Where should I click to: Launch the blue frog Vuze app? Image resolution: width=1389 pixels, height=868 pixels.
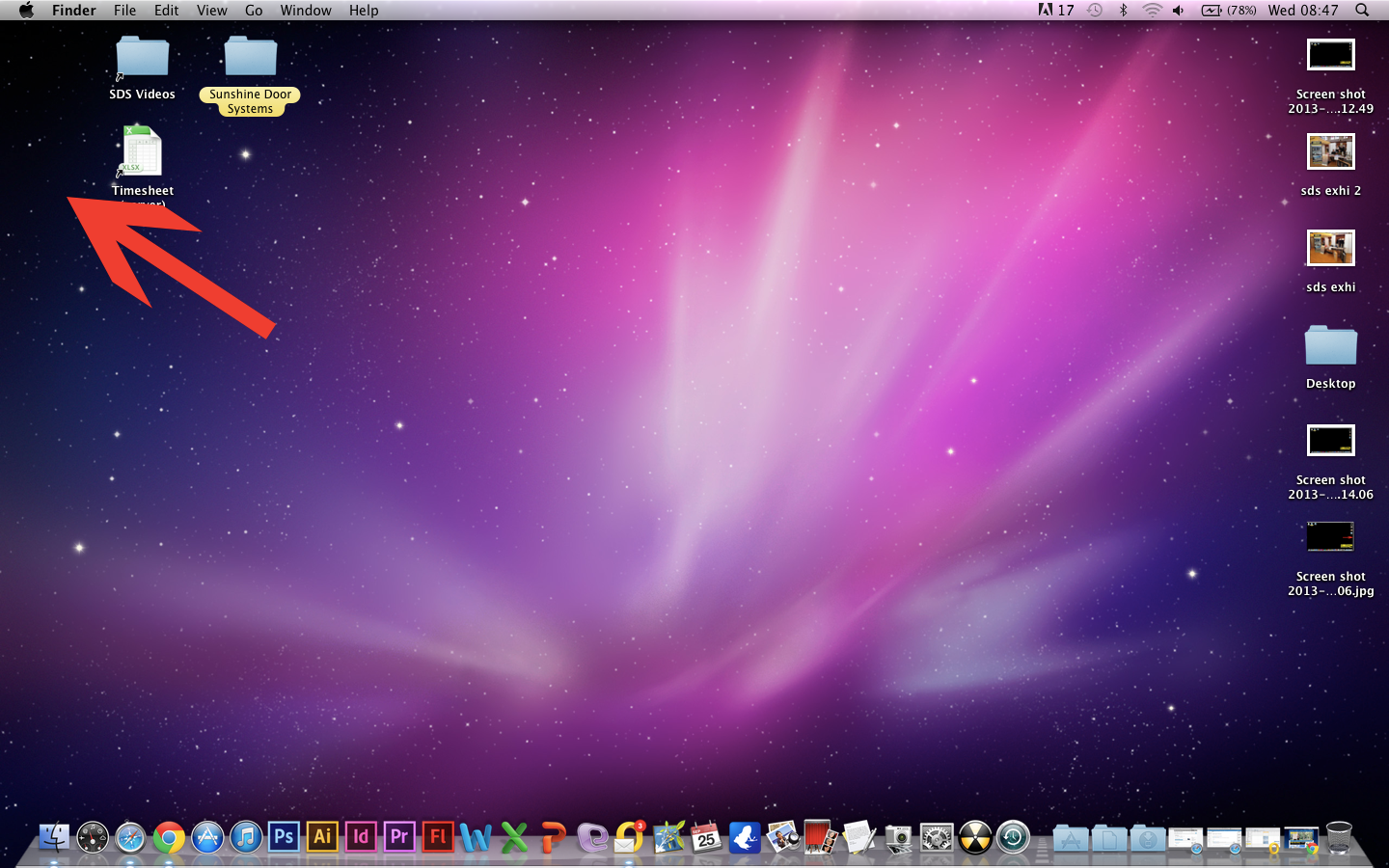[x=745, y=837]
